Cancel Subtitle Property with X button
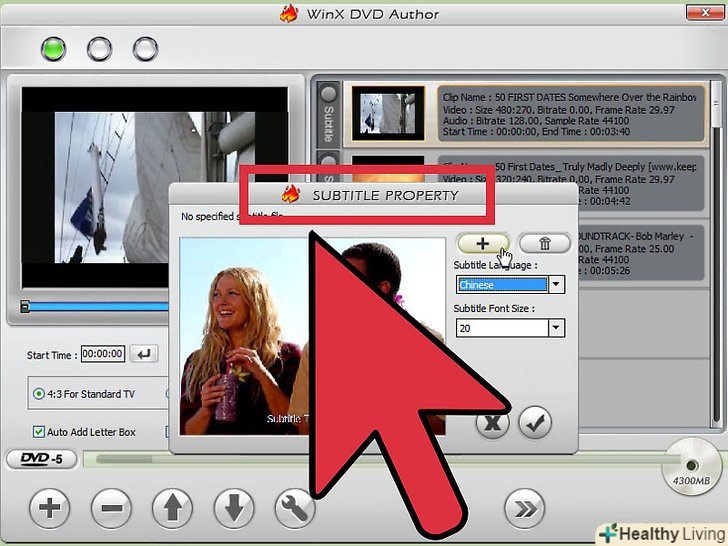 492,422
